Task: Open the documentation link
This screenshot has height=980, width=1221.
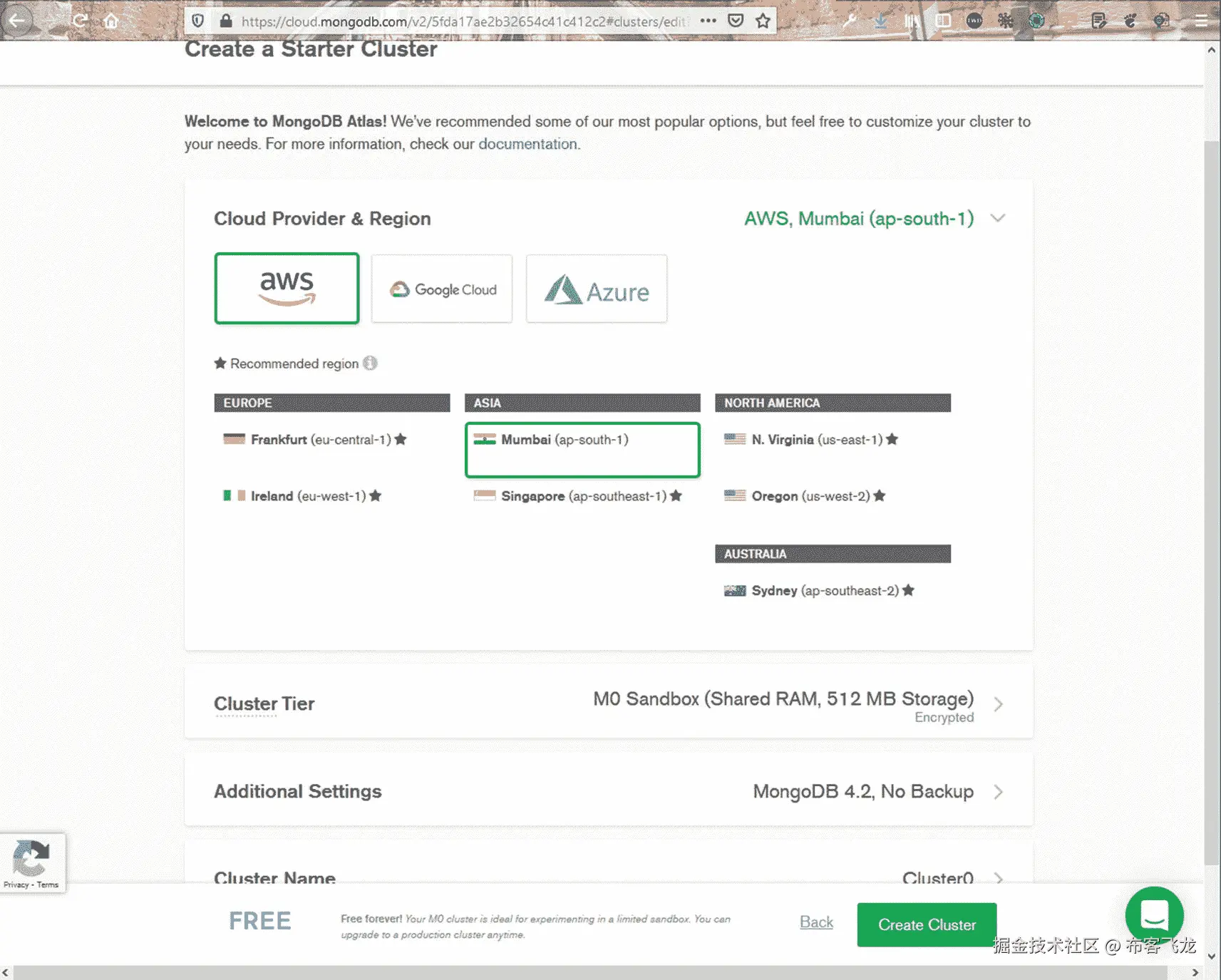Action: pos(527,144)
